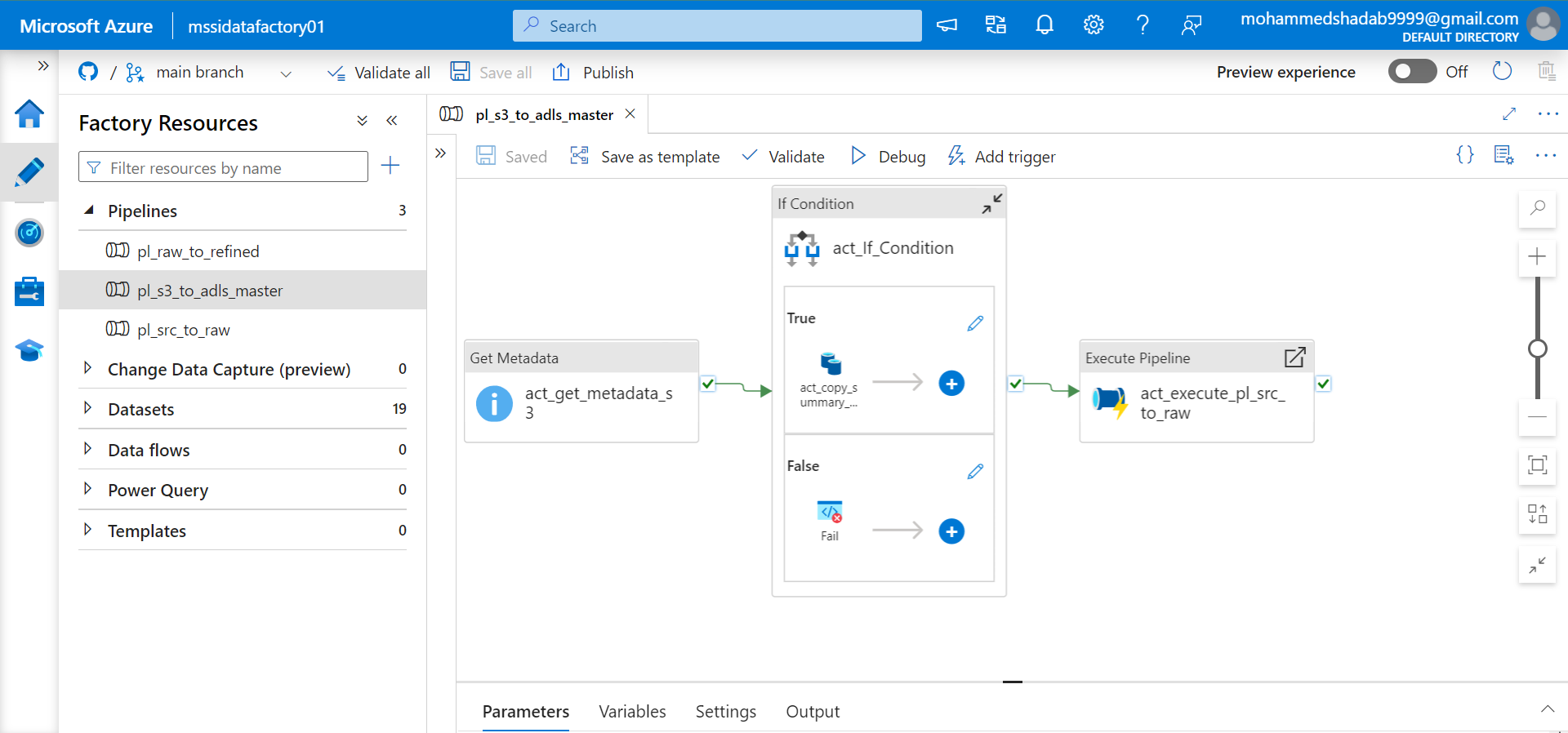The image size is (1568, 733).
Task: Expand the Power Query section
Action: 87,489
